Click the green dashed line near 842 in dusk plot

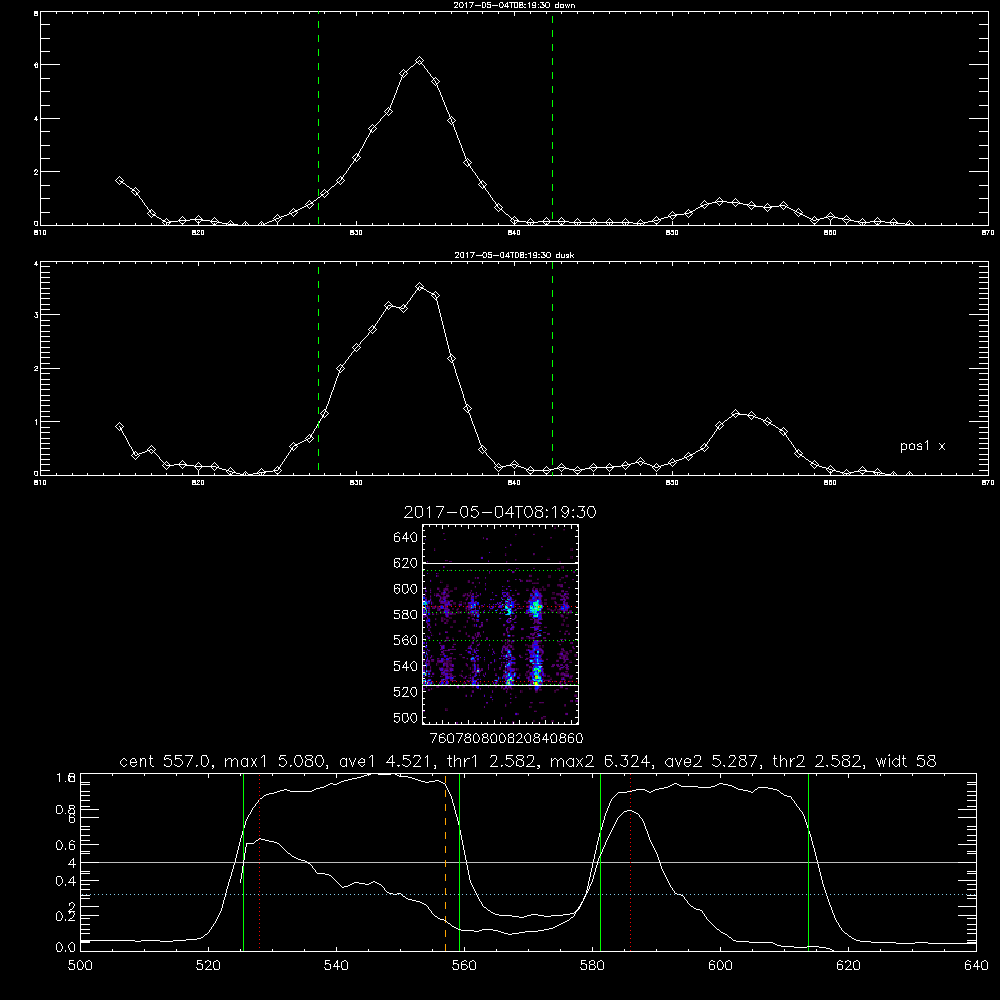pos(552,368)
